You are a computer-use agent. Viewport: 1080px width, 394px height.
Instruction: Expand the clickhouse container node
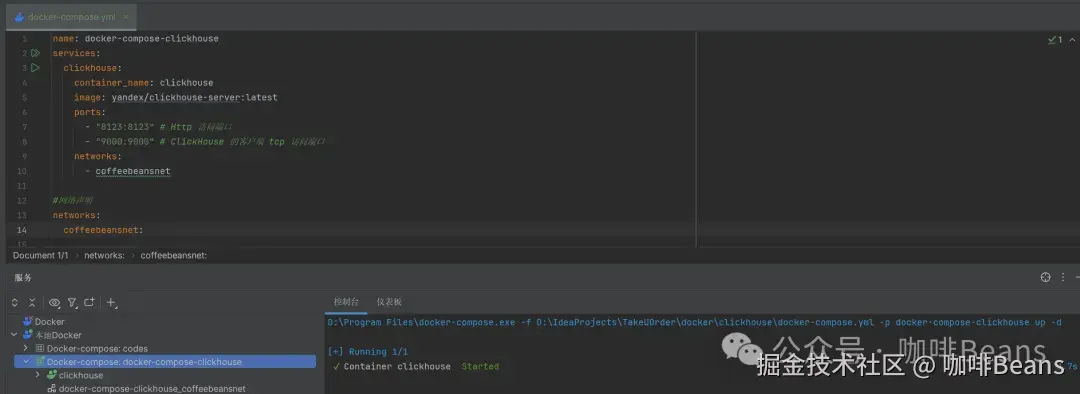[39, 375]
